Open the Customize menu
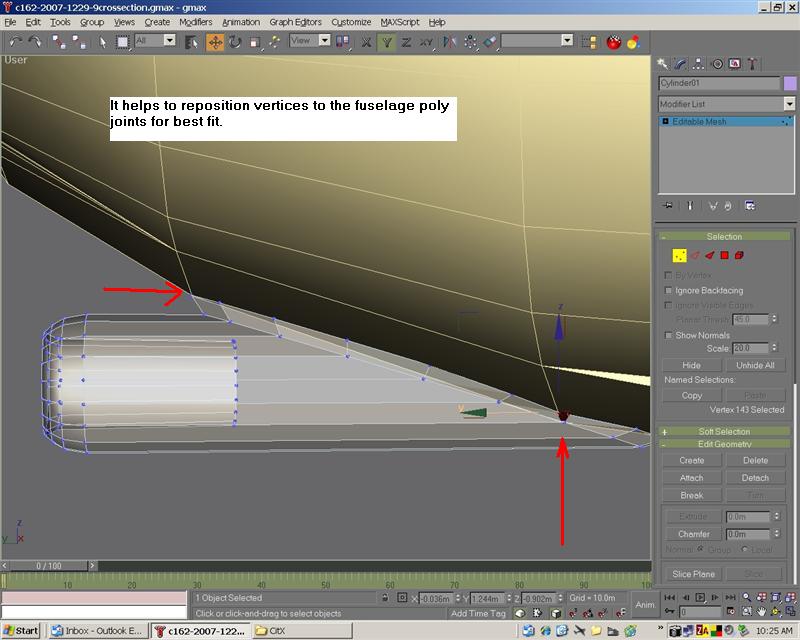 [x=351, y=22]
